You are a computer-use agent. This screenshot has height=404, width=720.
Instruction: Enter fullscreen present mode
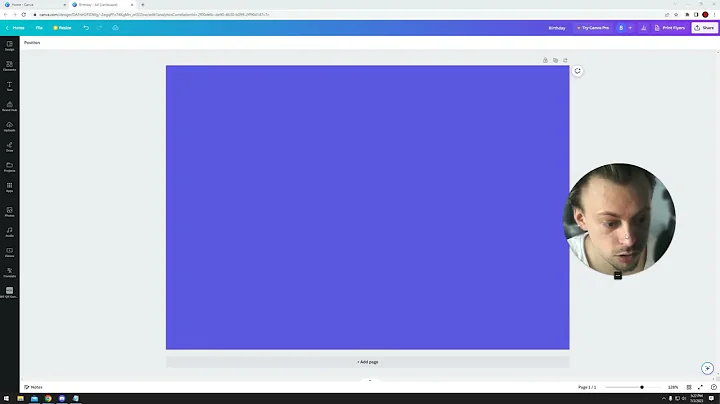pos(700,387)
